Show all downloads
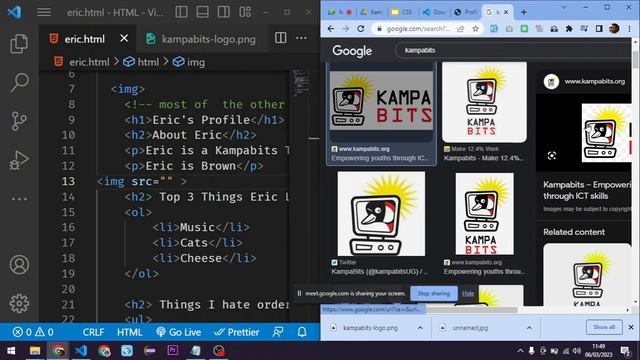This screenshot has height=360, width=640. coord(604,327)
